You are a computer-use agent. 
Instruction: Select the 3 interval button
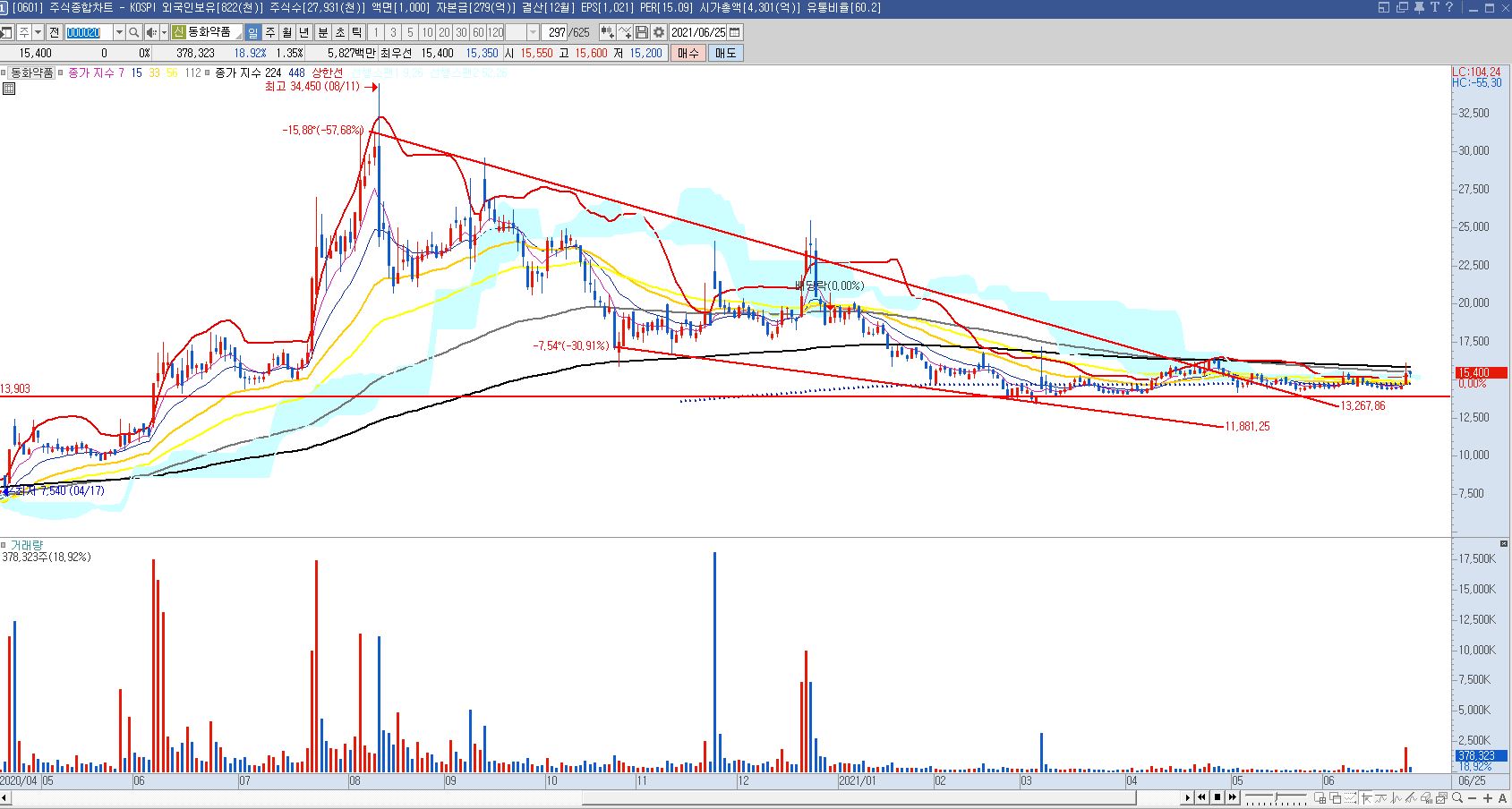(x=393, y=32)
